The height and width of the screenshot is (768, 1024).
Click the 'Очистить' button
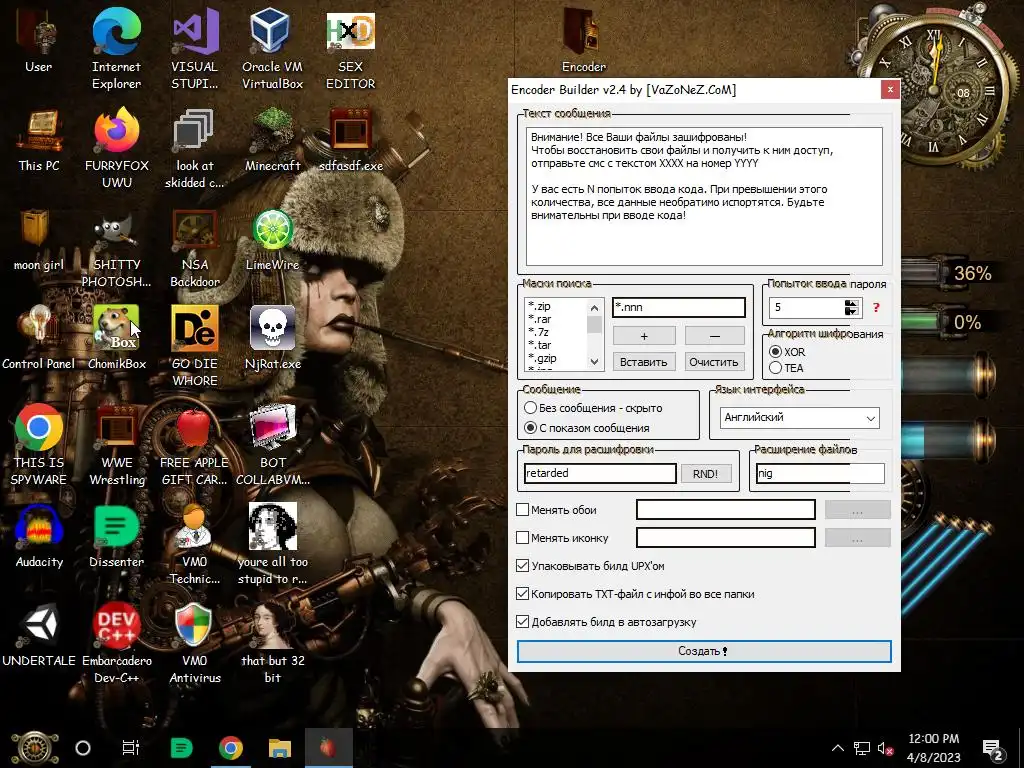coord(714,362)
